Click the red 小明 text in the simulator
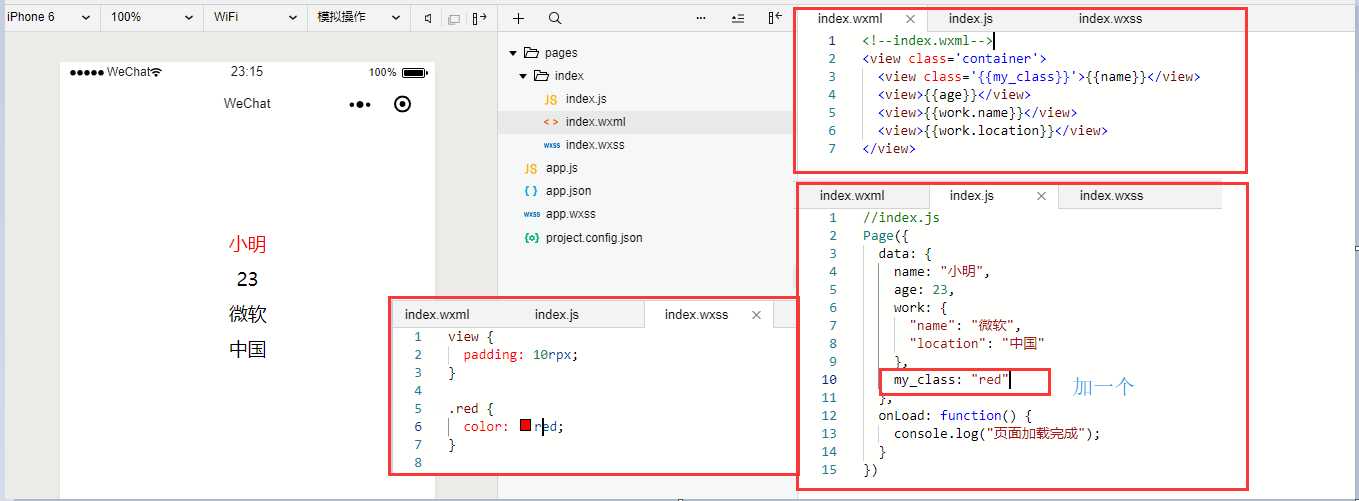 click(247, 245)
